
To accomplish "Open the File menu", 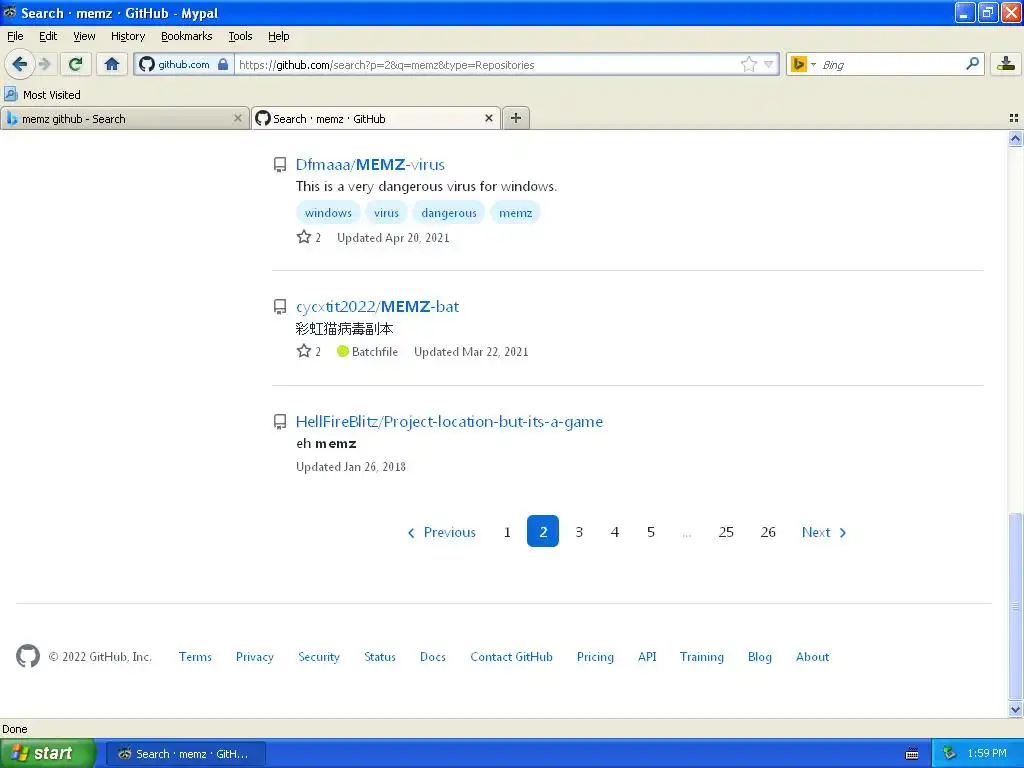I will click(x=15, y=36).
